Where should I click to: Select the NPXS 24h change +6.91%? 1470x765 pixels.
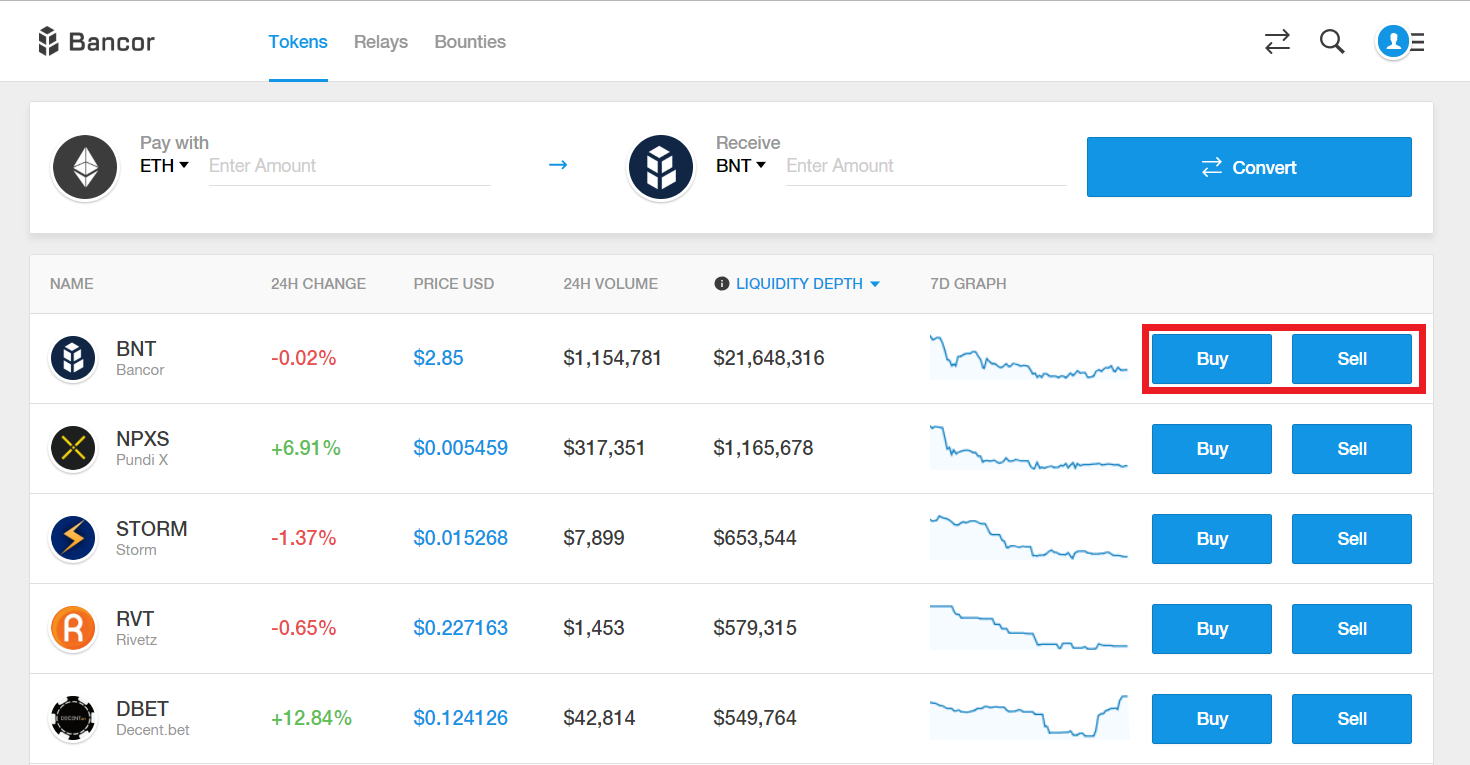pos(306,448)
